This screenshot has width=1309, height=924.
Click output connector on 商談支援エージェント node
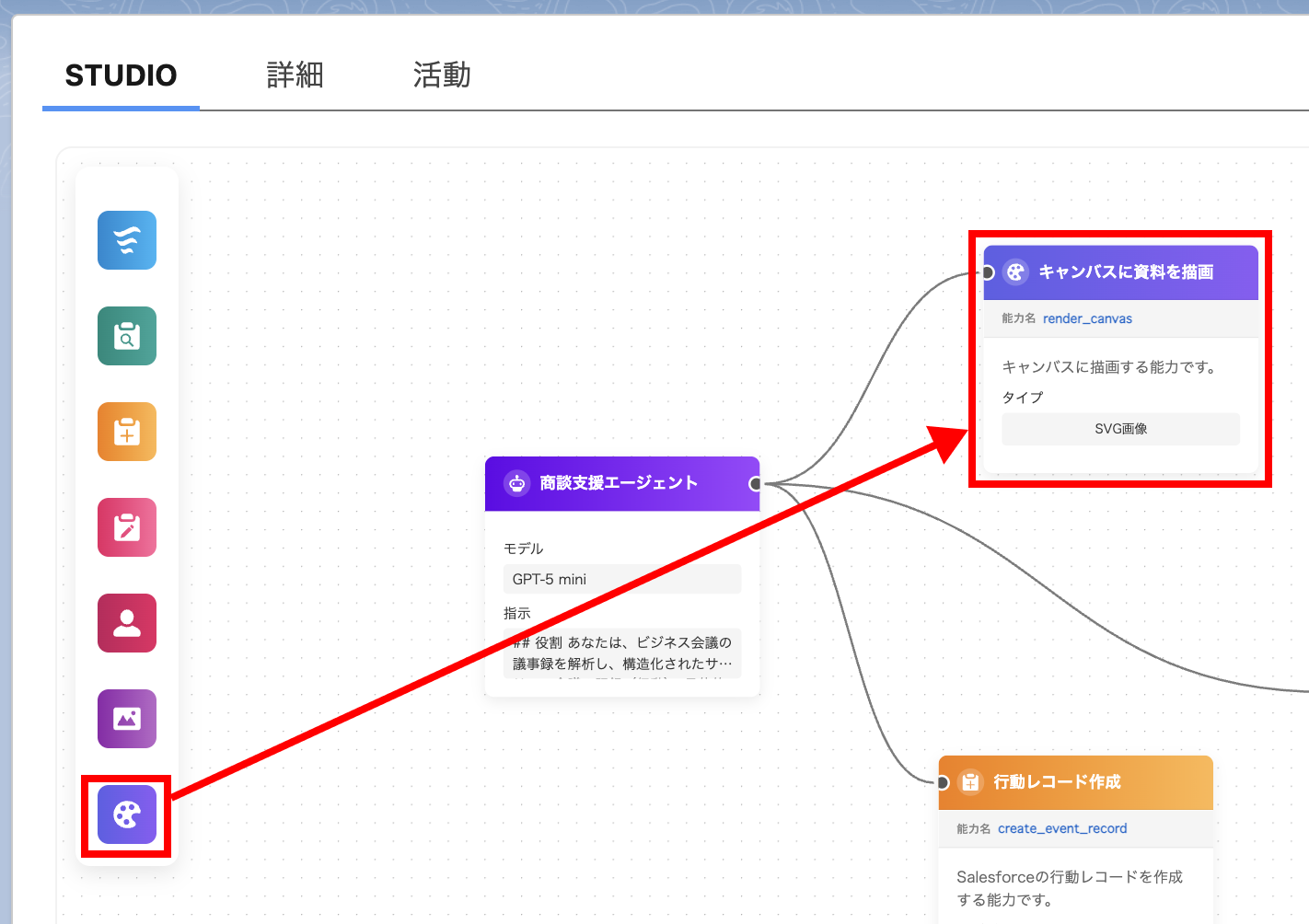click(x=756, y=484)
